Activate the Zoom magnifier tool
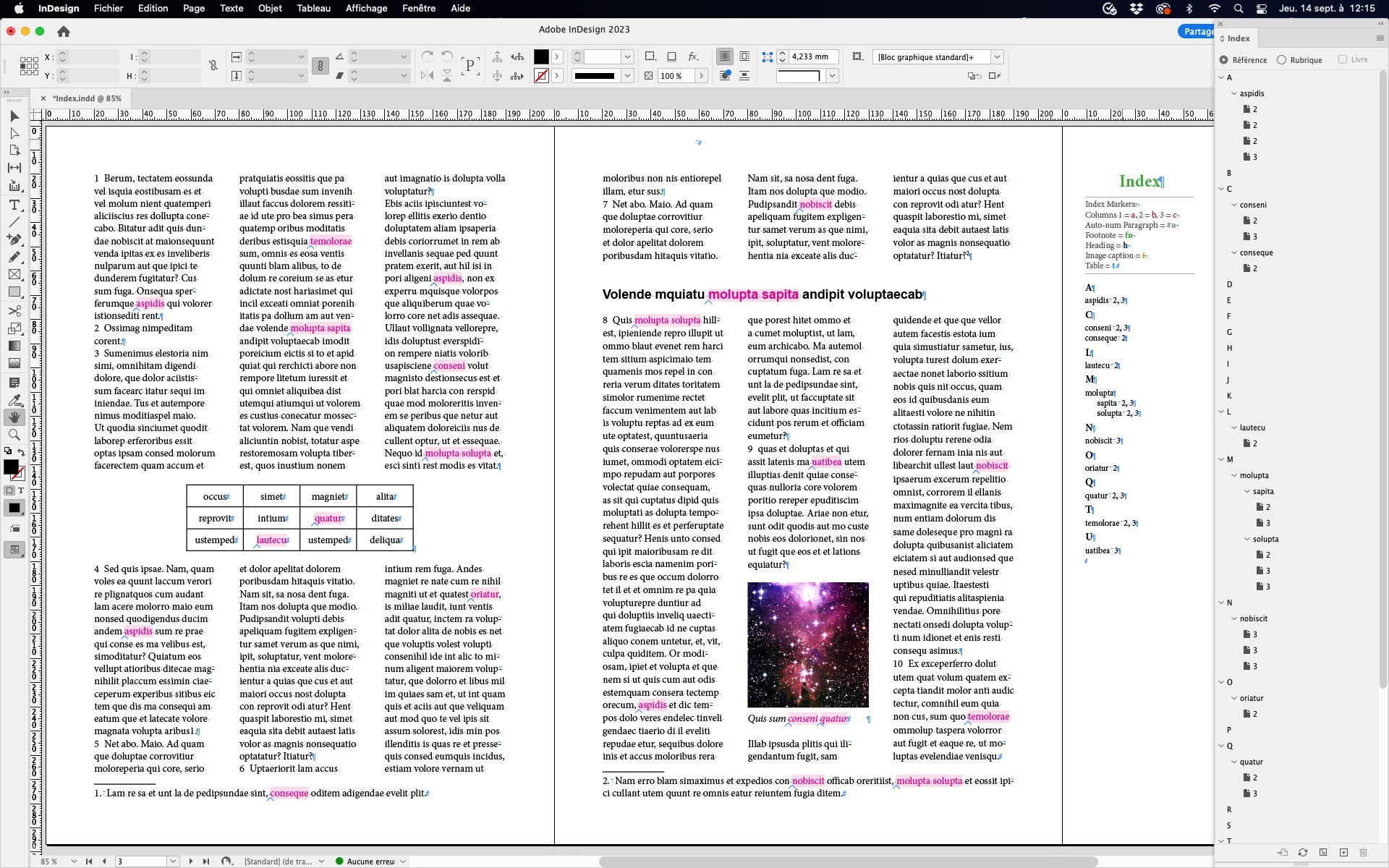The width and height of the screenshot is (1389, 868). [x=14, y=435]
